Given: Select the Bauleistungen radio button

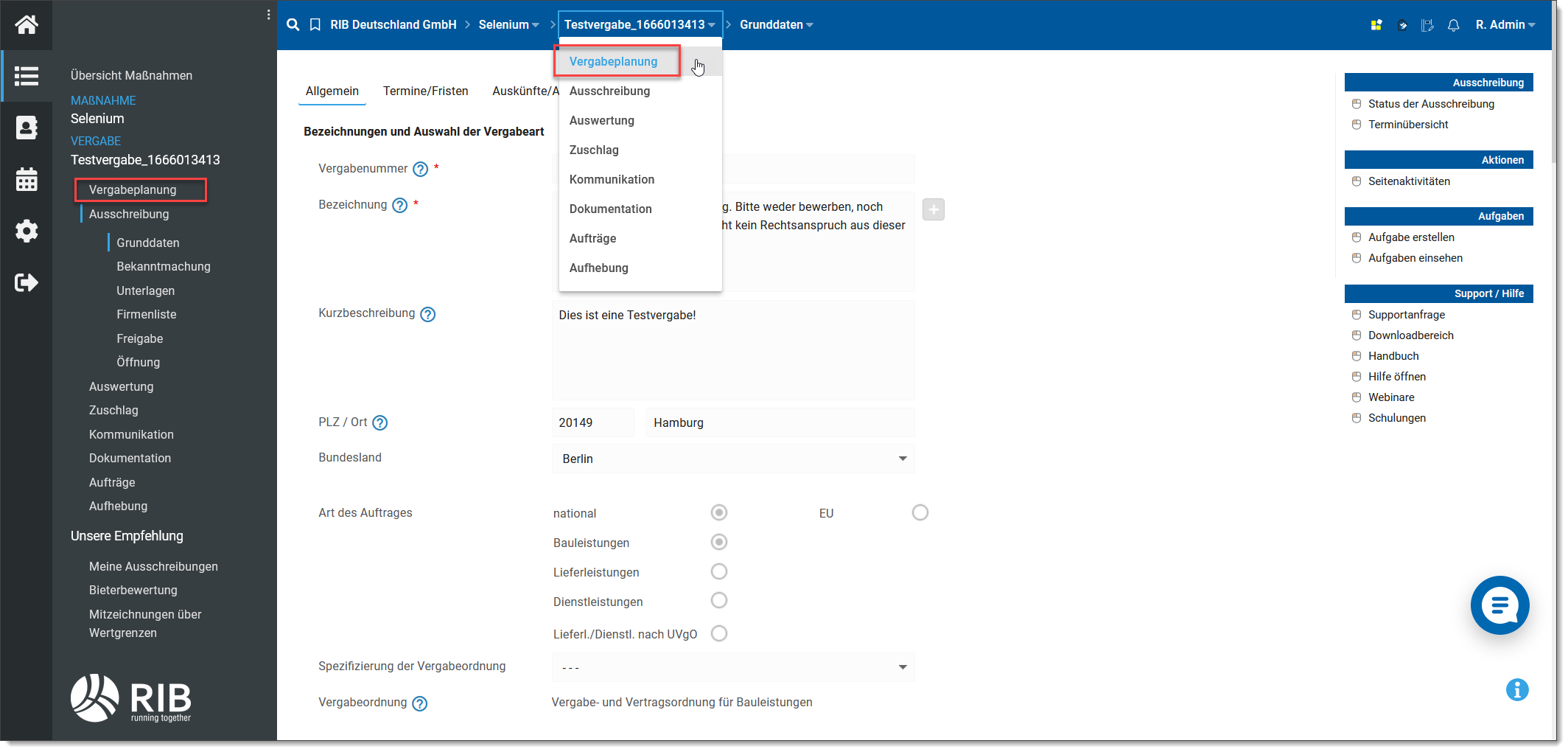Looking at the screenshot, I should pyautogui.click(x=719, y=542).
